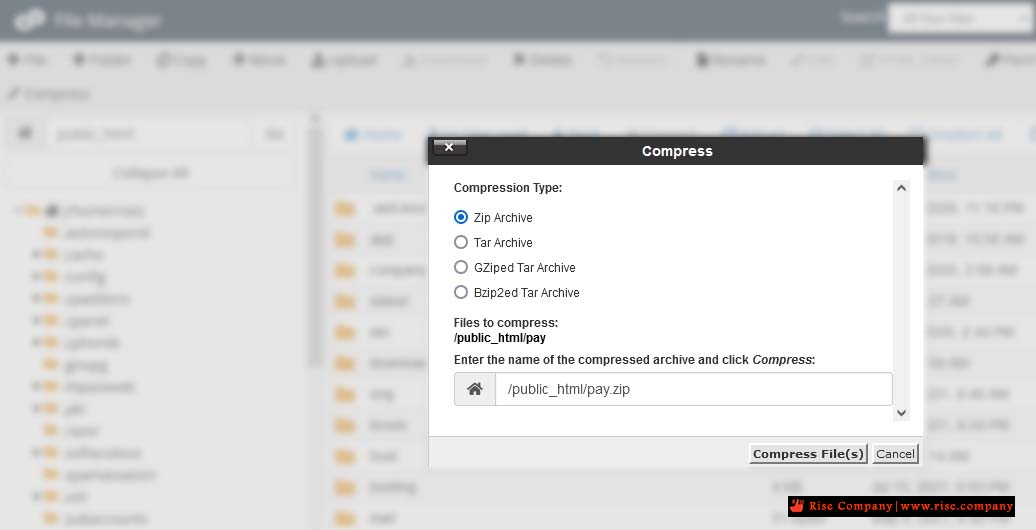
Task: Click the Move toolbar icon
Action: pyautogui.click(x=239, y=60)
